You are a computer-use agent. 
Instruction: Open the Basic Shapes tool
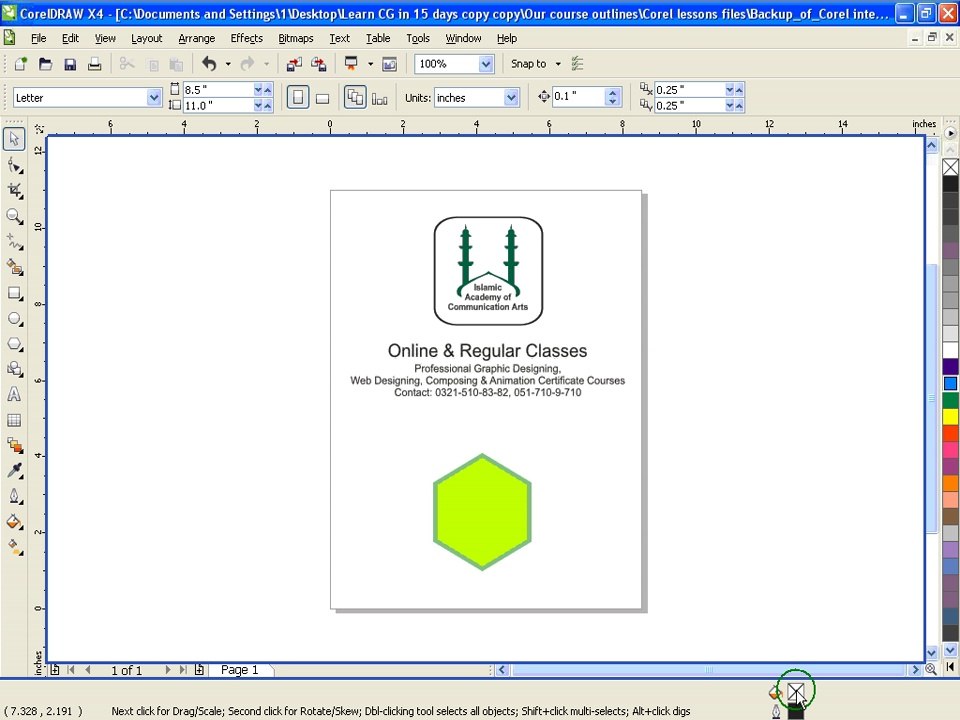click(x=14, y=369)
